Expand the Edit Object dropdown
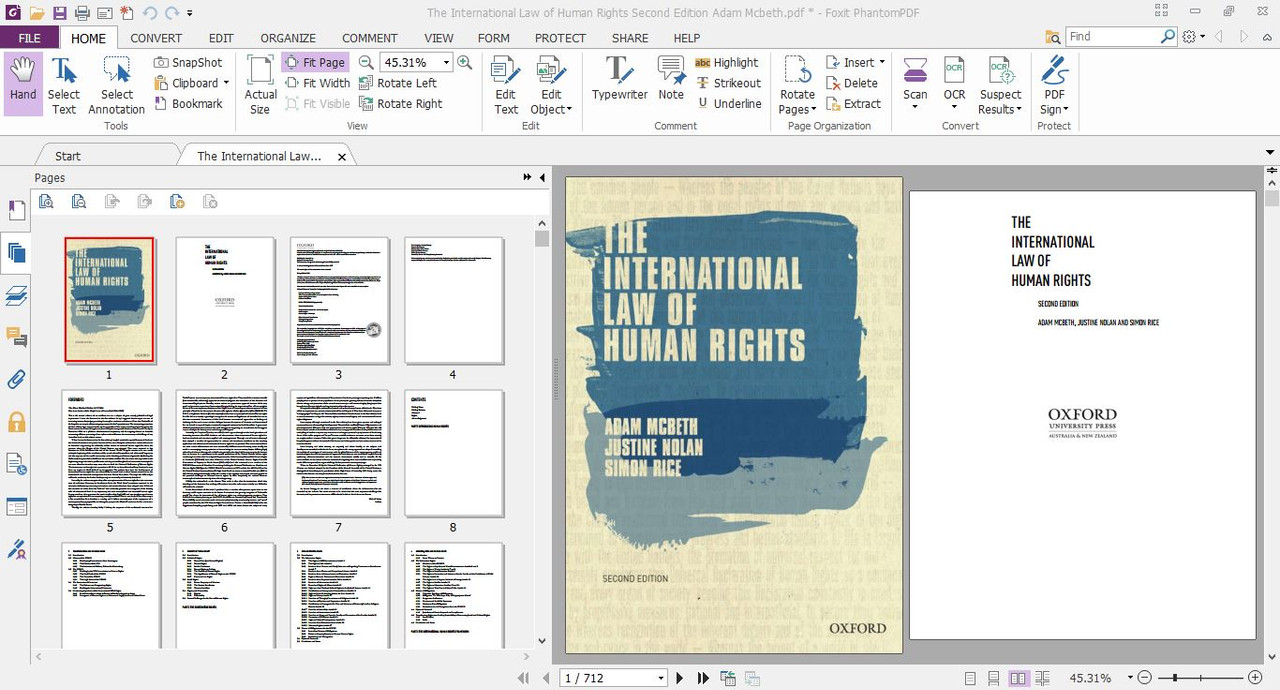Screen dimensions: 1280x690 569,110
